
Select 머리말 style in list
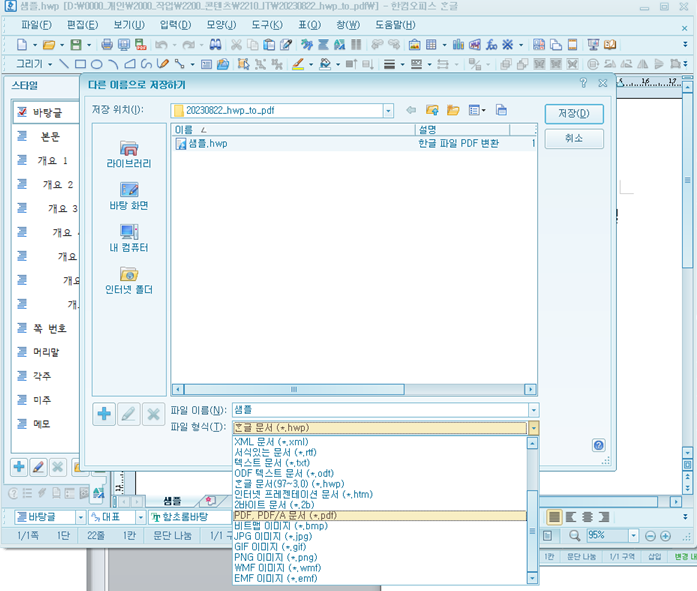[46, 352]
